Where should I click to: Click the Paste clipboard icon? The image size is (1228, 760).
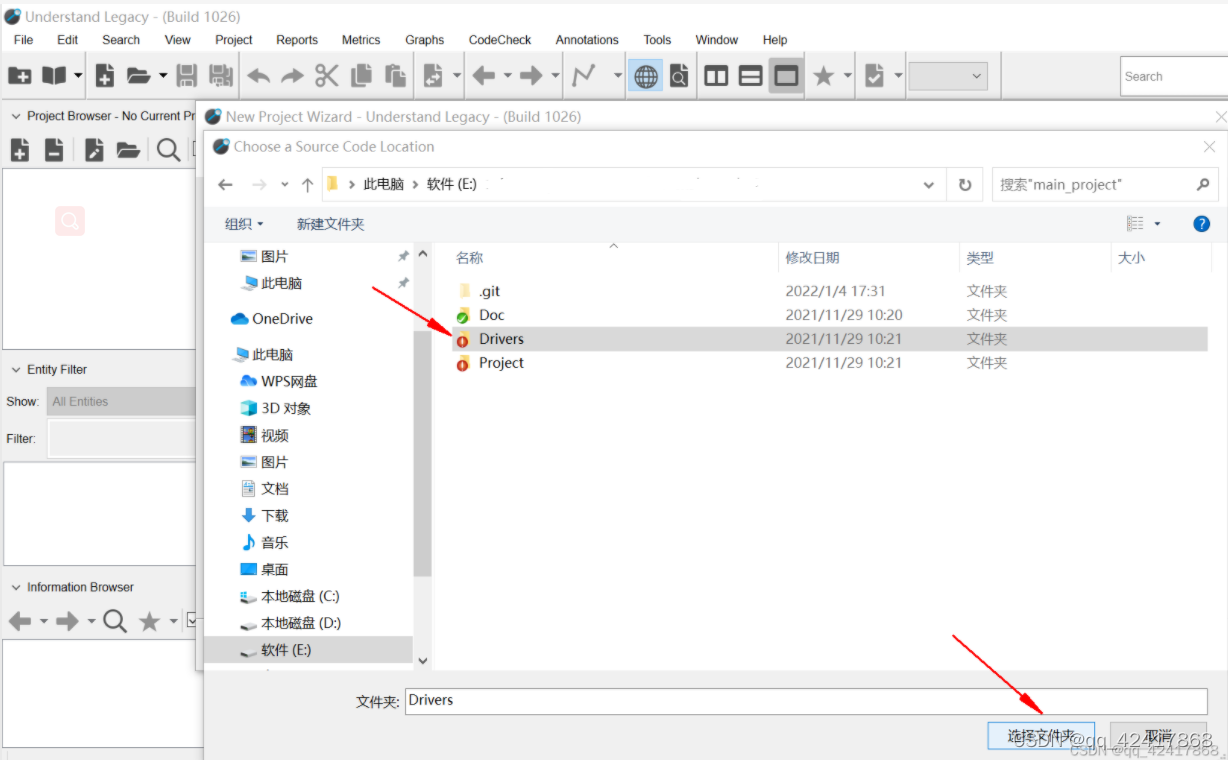coord(395,76)
